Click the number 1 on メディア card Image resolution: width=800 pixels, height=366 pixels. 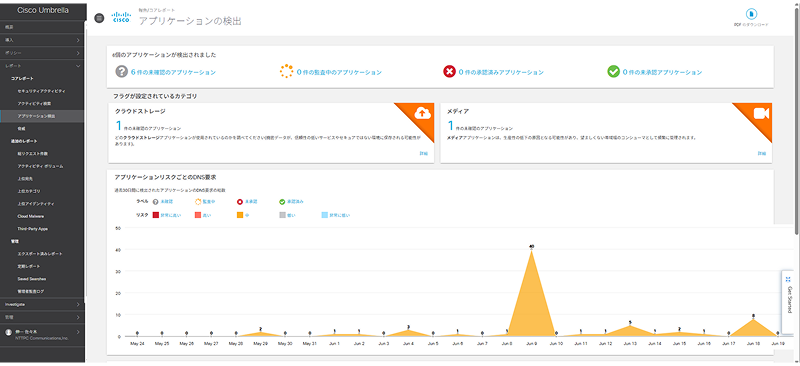pyautogui.click(x=451, y=126)
